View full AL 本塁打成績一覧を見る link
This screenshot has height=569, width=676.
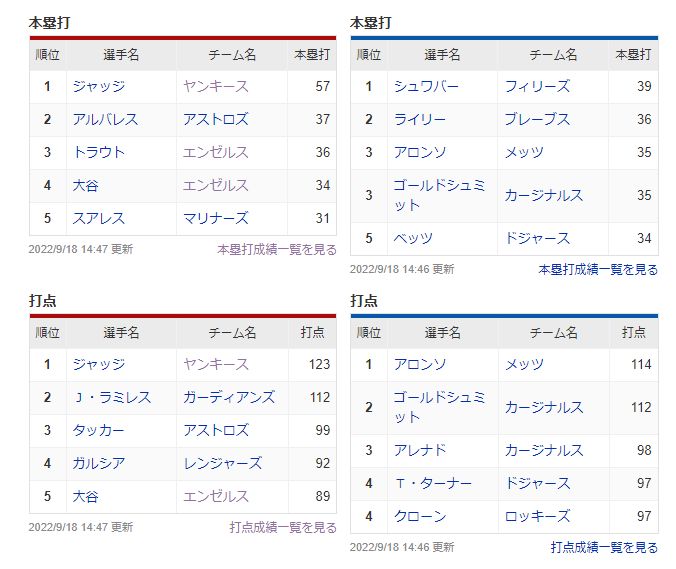pyautogui.click(x=277, y=250)
